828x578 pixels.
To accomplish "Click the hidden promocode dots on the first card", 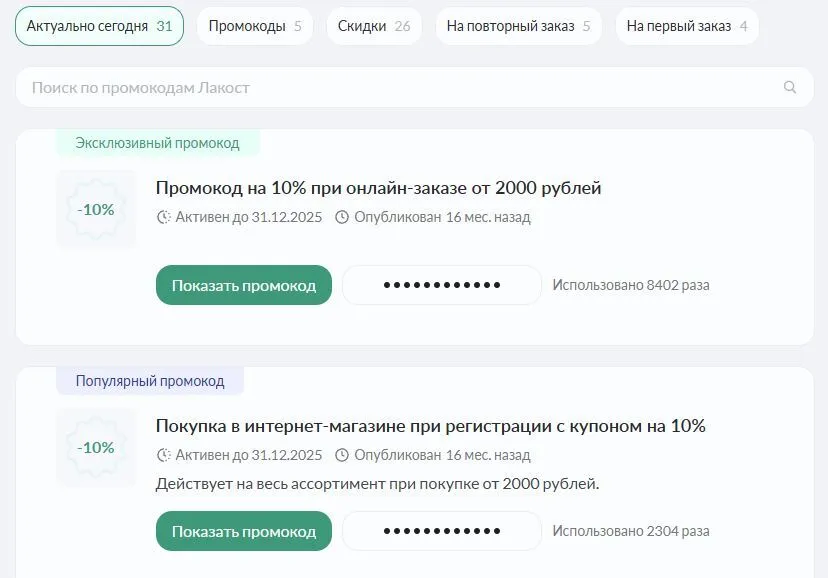I will (x=441, y=284).
